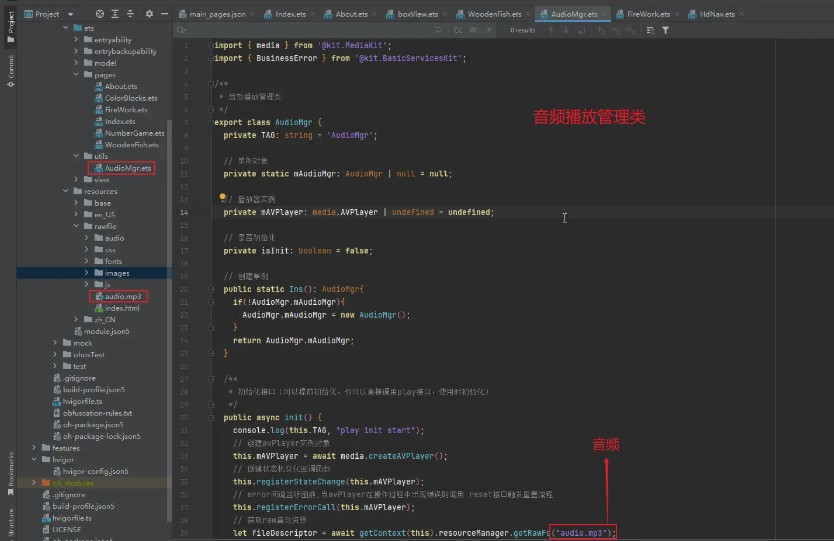Select module.json5 in the tree
This screenshot has width=834, height=541.
[102, 331]
